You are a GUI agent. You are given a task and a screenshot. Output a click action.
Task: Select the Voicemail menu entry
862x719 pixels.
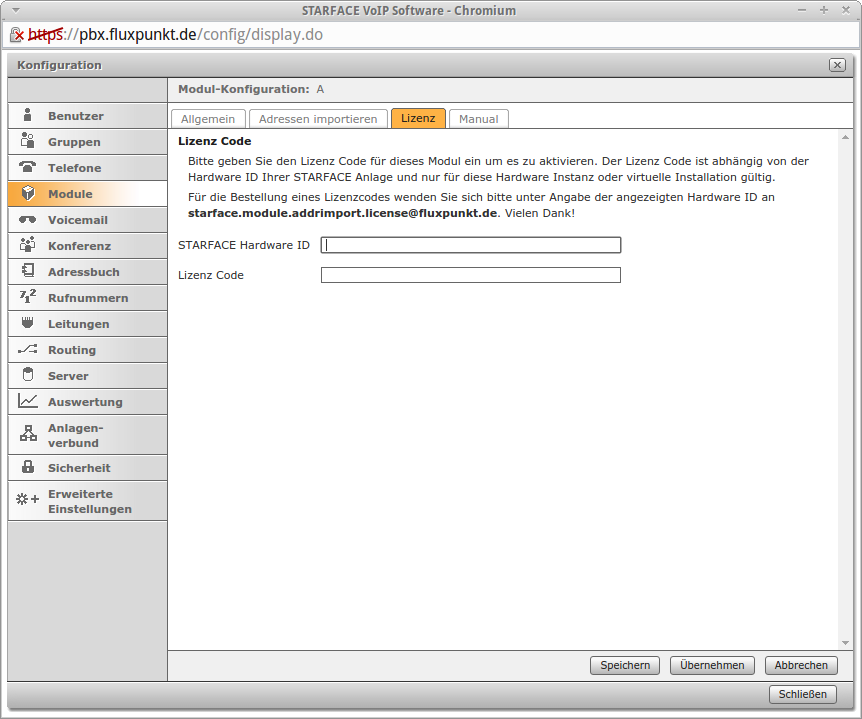pos(87,220)
